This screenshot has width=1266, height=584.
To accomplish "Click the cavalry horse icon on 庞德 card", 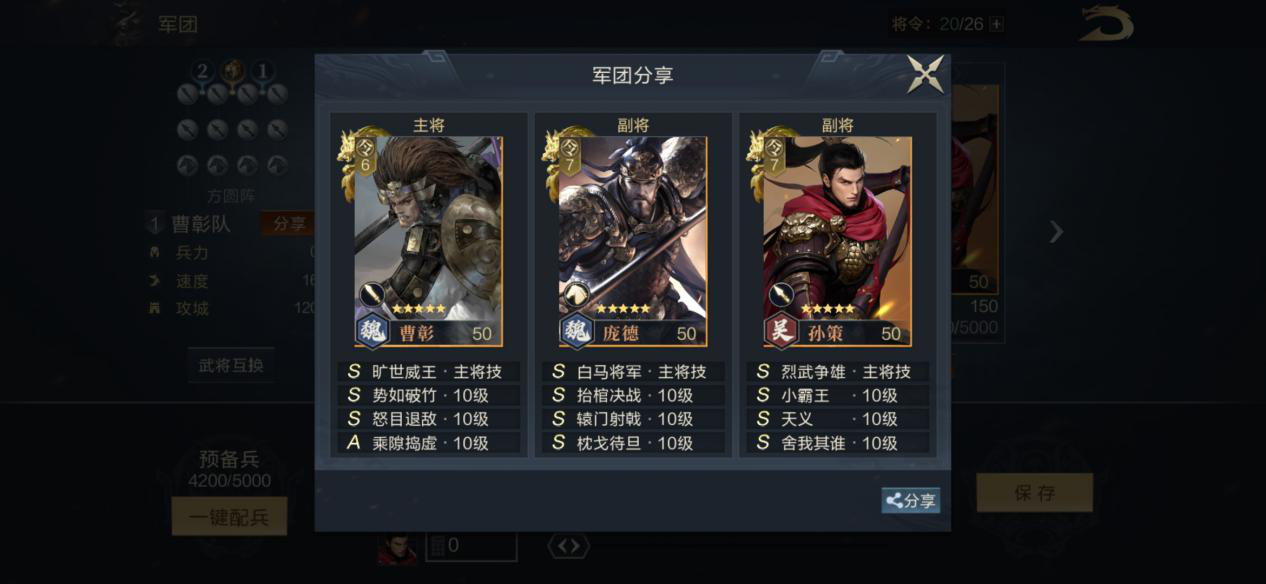I will pos(574,295).
